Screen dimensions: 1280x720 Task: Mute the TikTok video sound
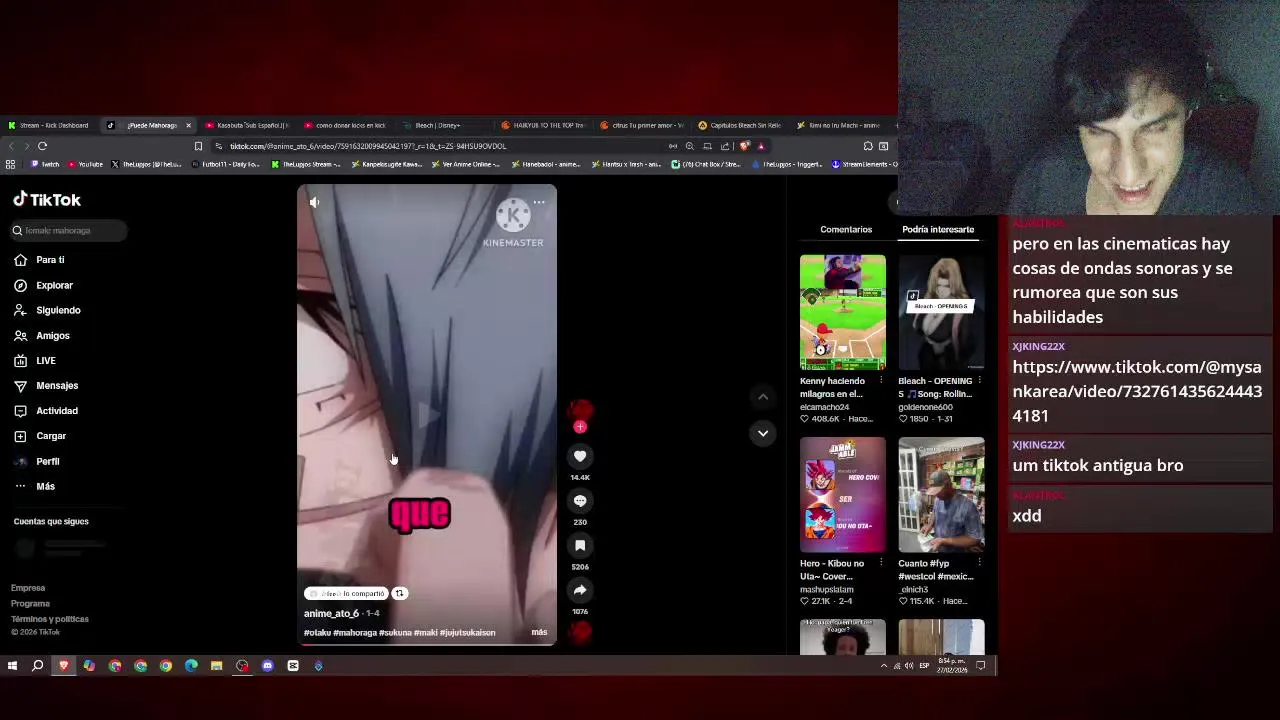(314, 202)
